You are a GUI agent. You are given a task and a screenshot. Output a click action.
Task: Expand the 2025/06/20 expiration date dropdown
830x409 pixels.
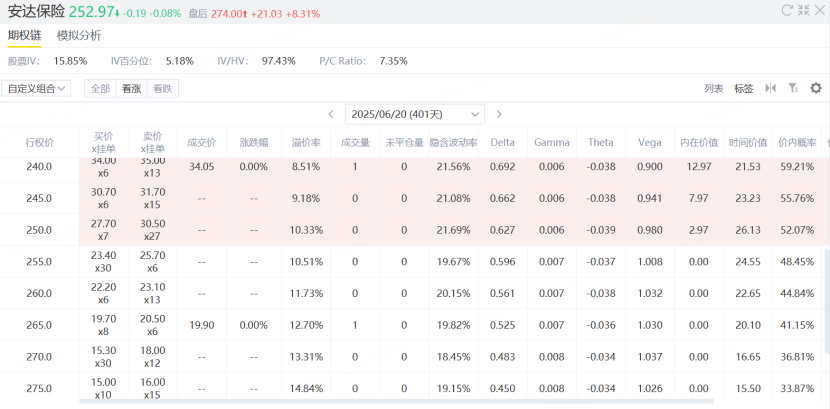click(x=414, y=115)
